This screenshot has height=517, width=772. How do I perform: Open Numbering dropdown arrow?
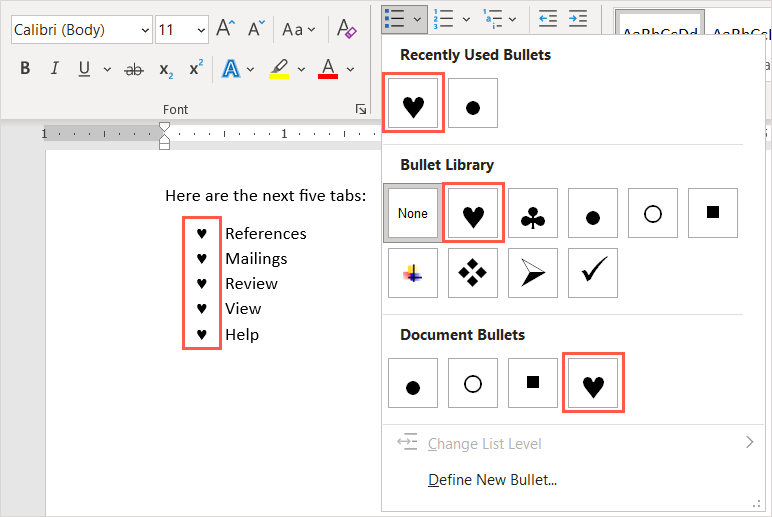(x=466, y=19)
